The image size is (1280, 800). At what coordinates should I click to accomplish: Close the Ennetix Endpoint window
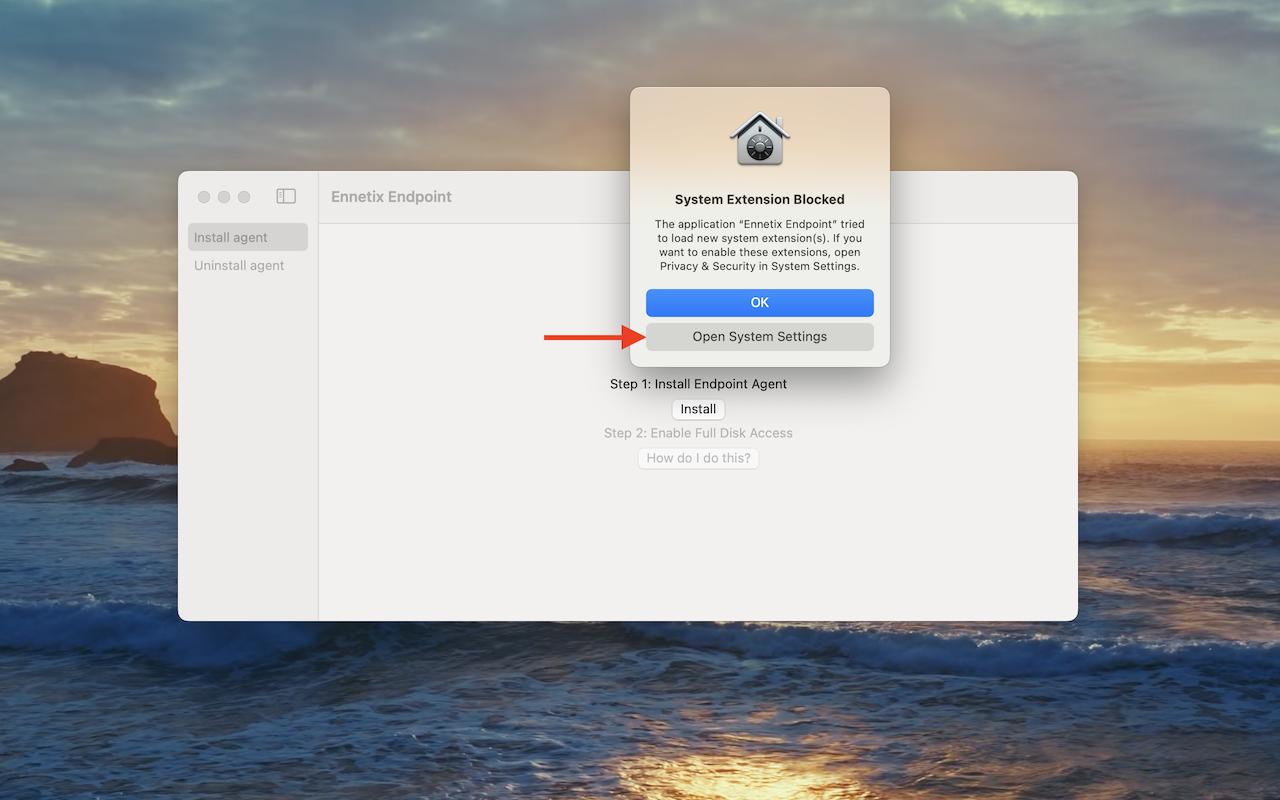pyautogui.click(x=204, y=197)
